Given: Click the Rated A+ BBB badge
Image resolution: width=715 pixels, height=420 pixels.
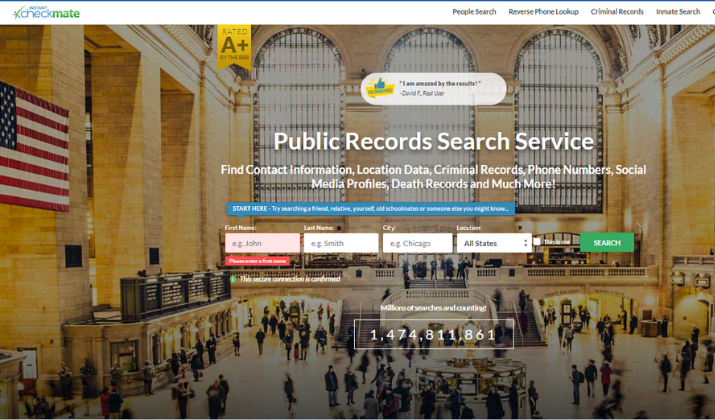Looking at the screenshot, I should pos(234,47).
